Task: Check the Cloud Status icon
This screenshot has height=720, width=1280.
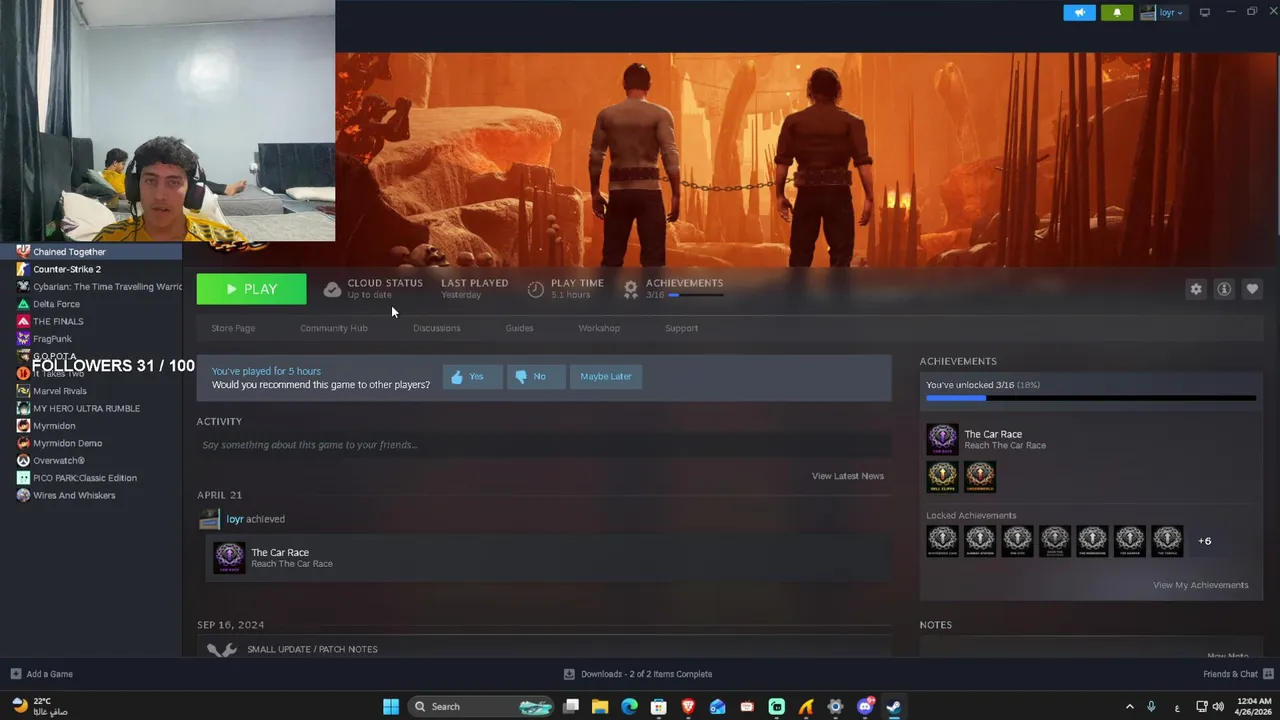Action: 332,289
